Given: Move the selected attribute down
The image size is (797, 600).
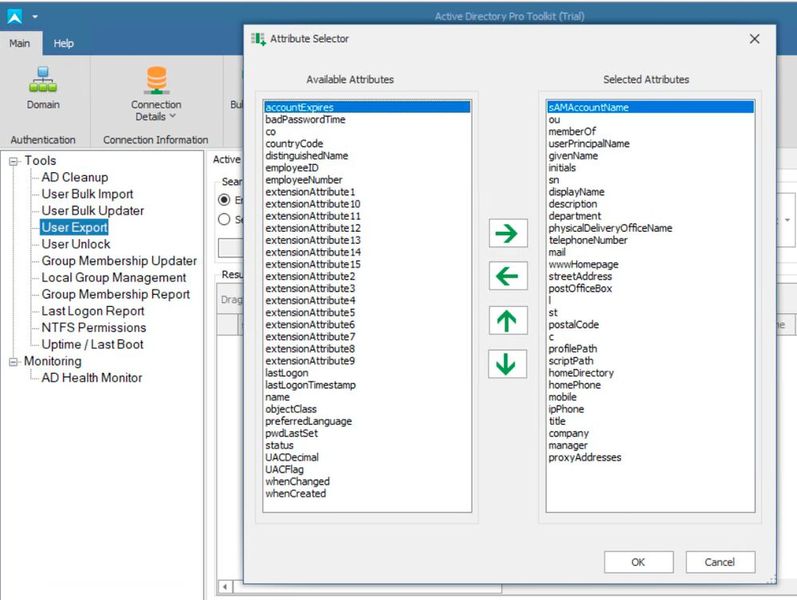Looking at the screenshot, I should 508,364.
